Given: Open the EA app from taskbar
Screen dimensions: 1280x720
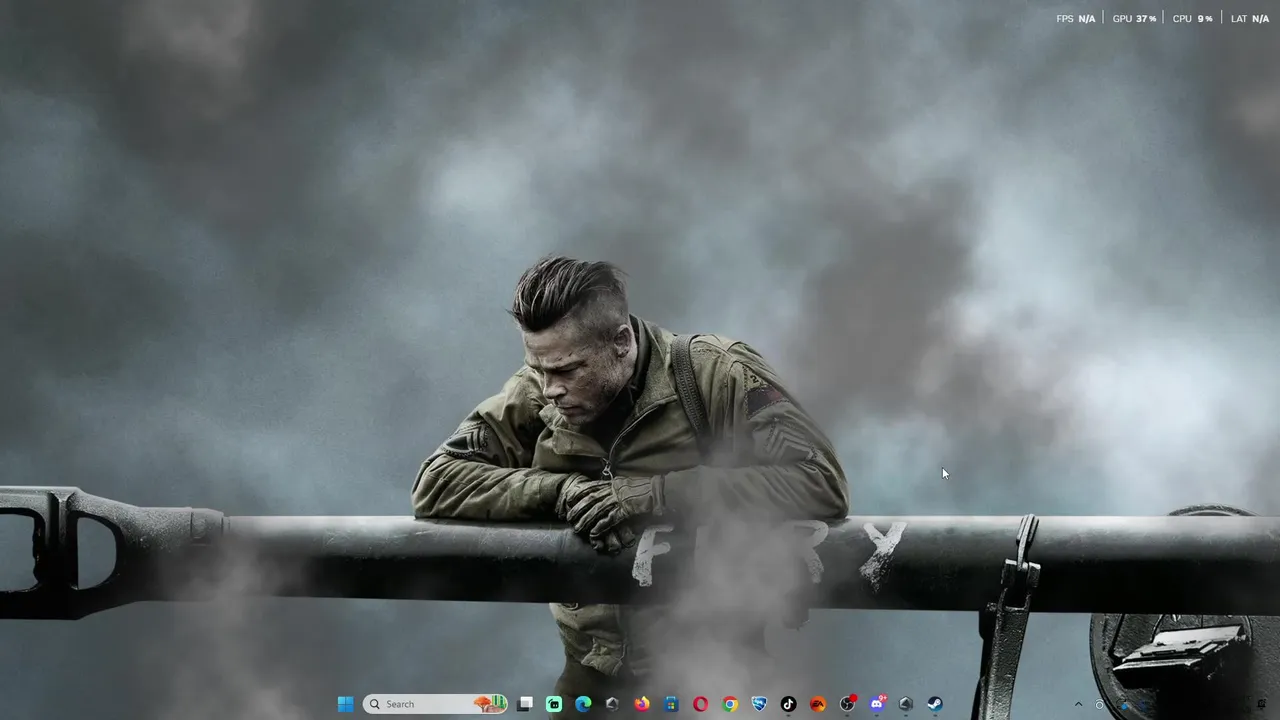Looking at the screenshot, I should tap(818, 704).
